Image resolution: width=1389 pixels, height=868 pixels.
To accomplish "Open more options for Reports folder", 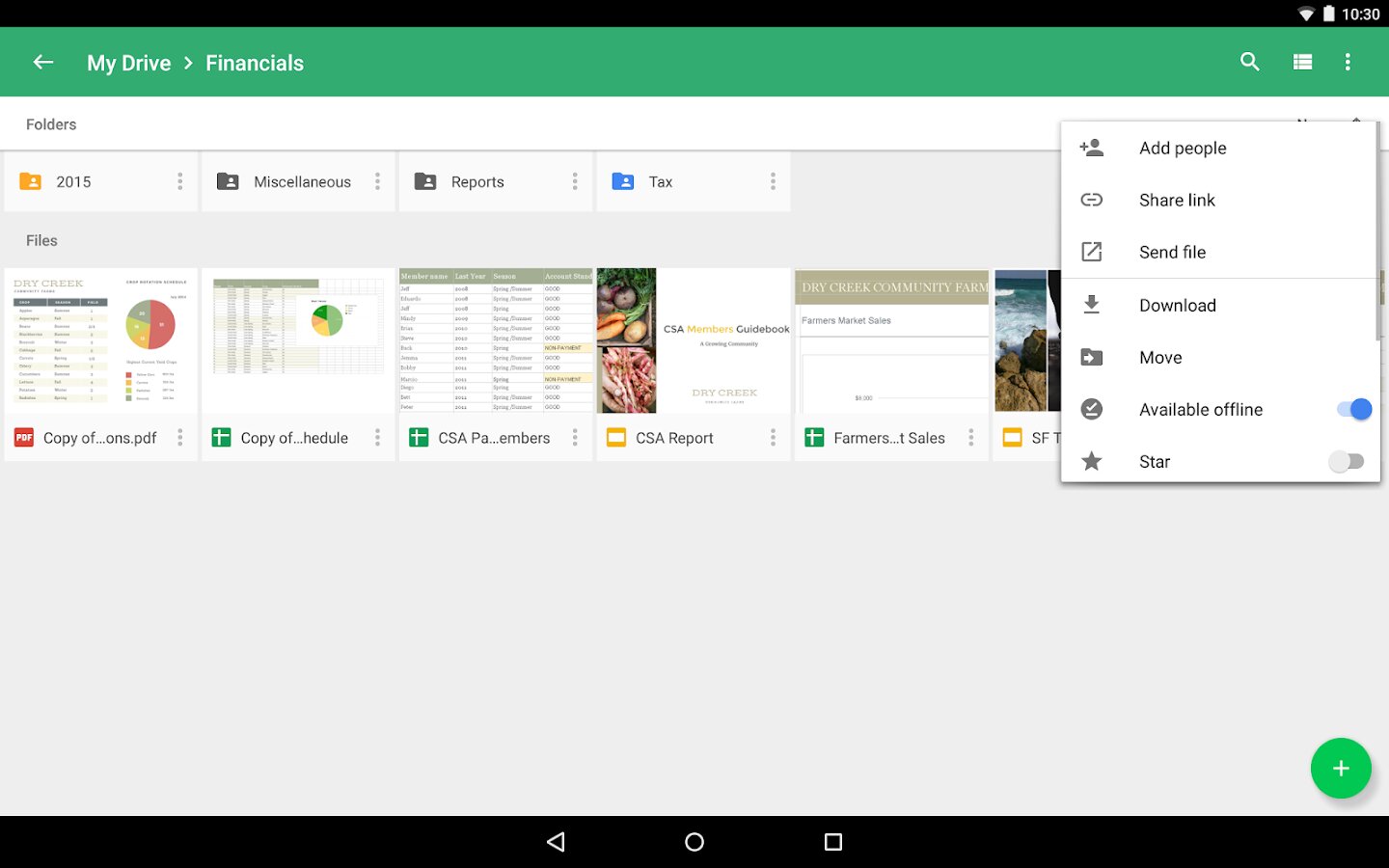I will 575,182.
